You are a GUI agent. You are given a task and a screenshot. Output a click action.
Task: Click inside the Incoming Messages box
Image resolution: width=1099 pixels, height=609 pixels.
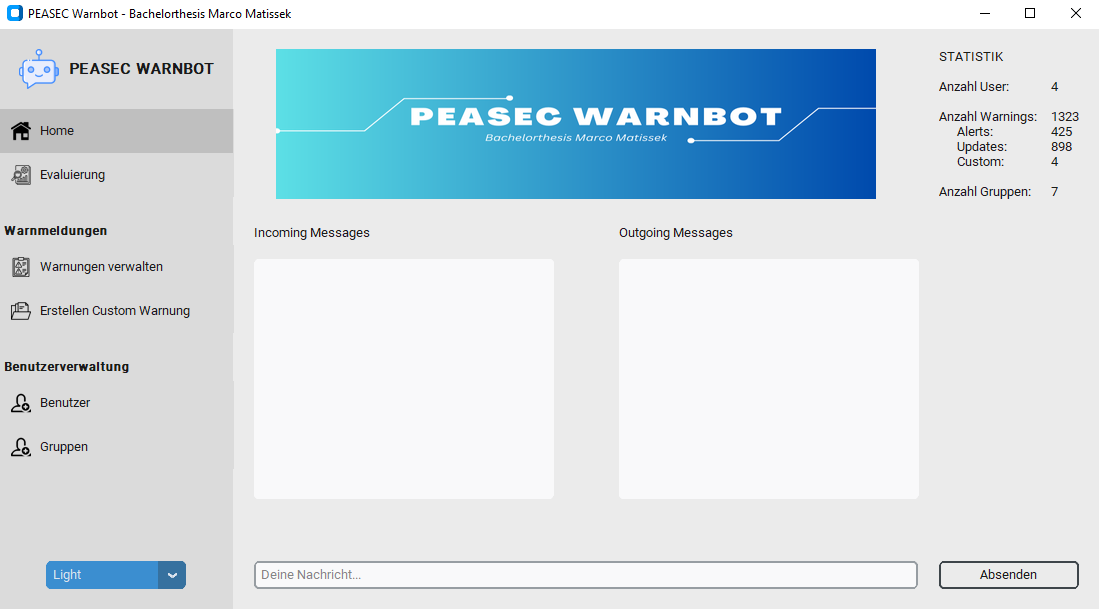(404, 379)
